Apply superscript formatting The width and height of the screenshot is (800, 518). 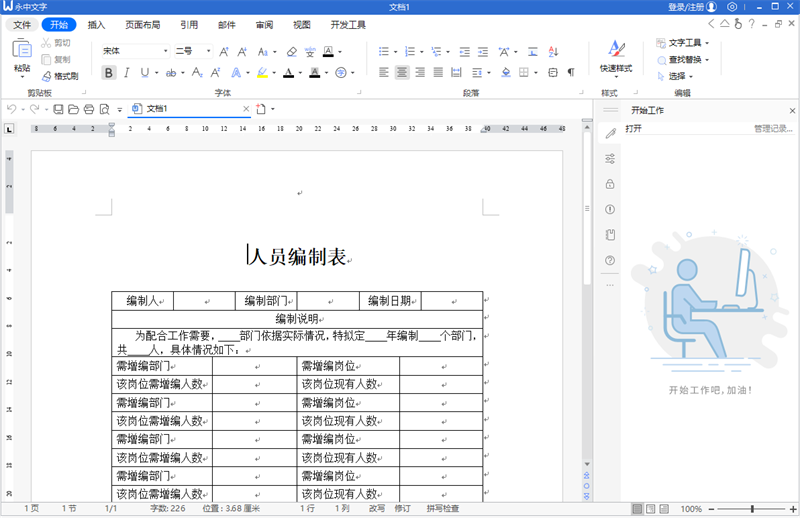pyautogui.click(x=216, y=72)
